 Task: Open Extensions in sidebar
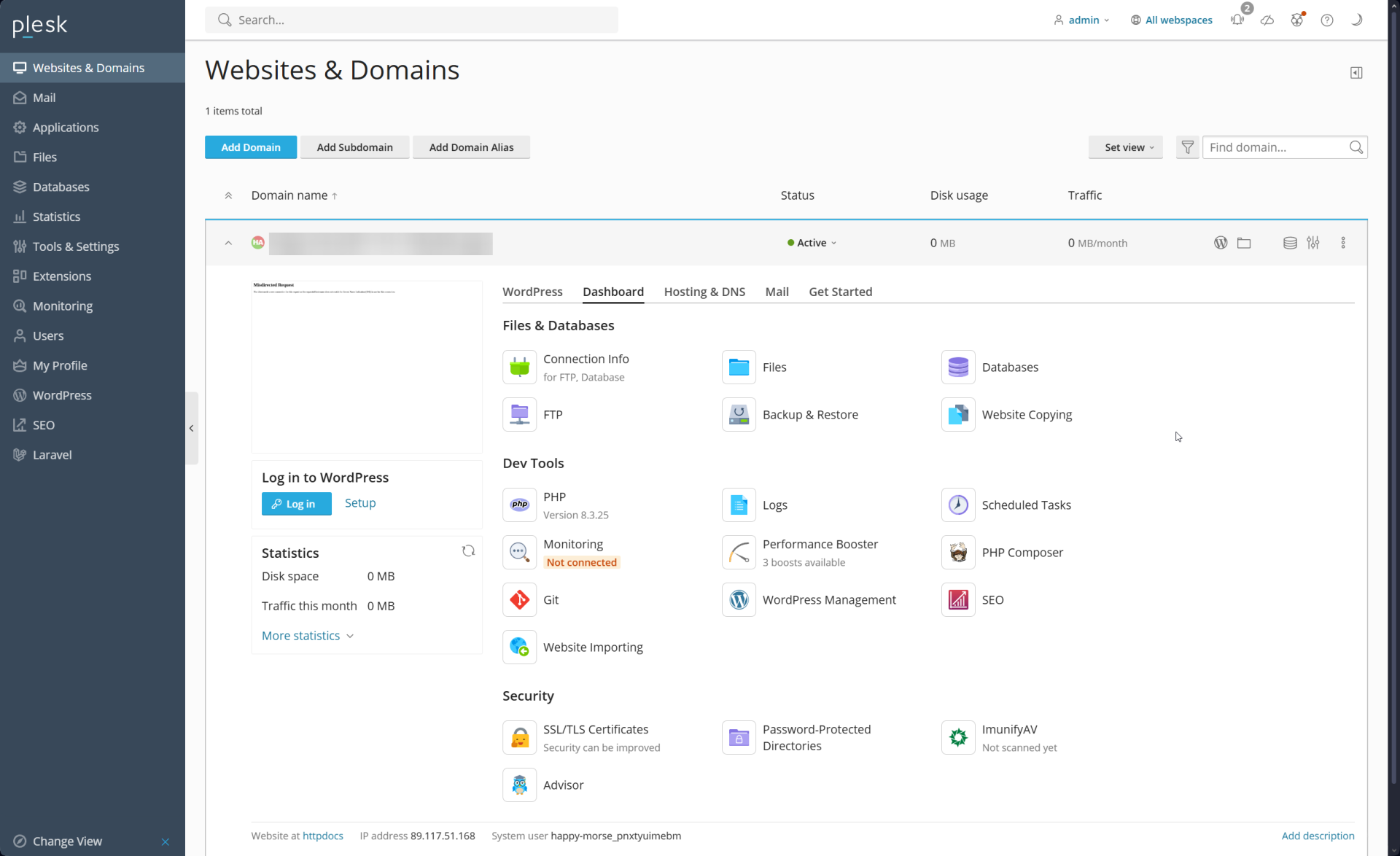point(93,276)
